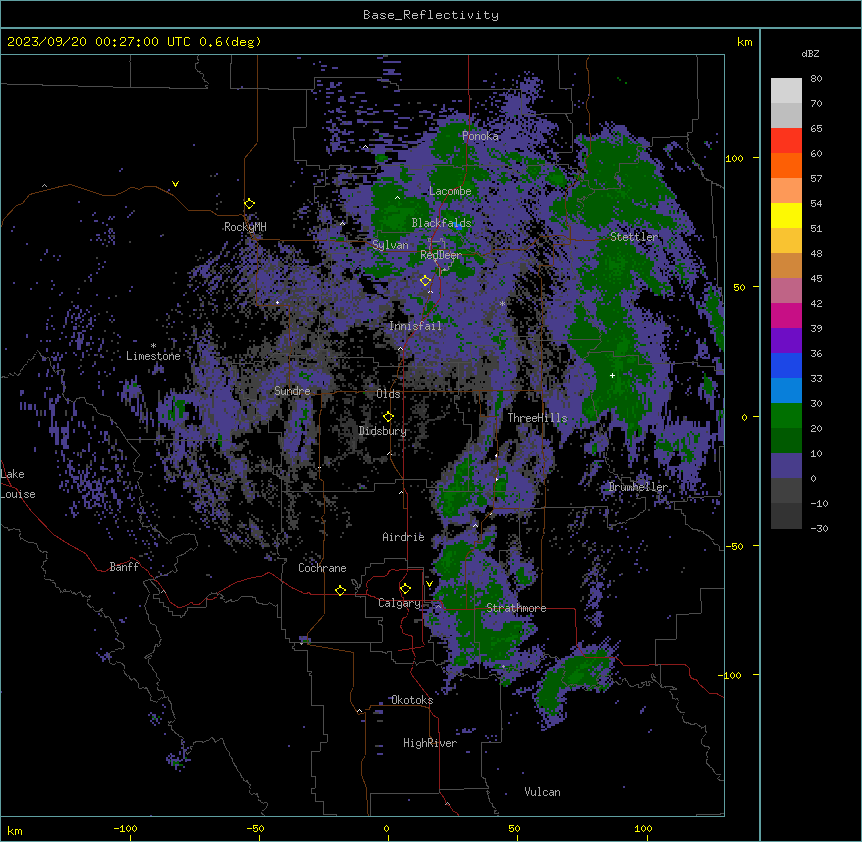Click the Innisfail city label

(415, 326)
